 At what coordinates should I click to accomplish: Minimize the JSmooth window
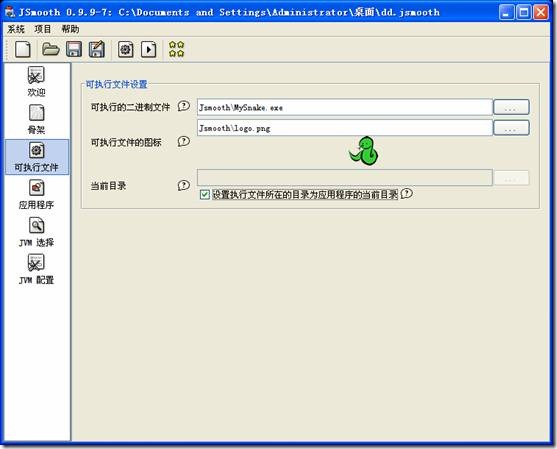coord(507,12)
